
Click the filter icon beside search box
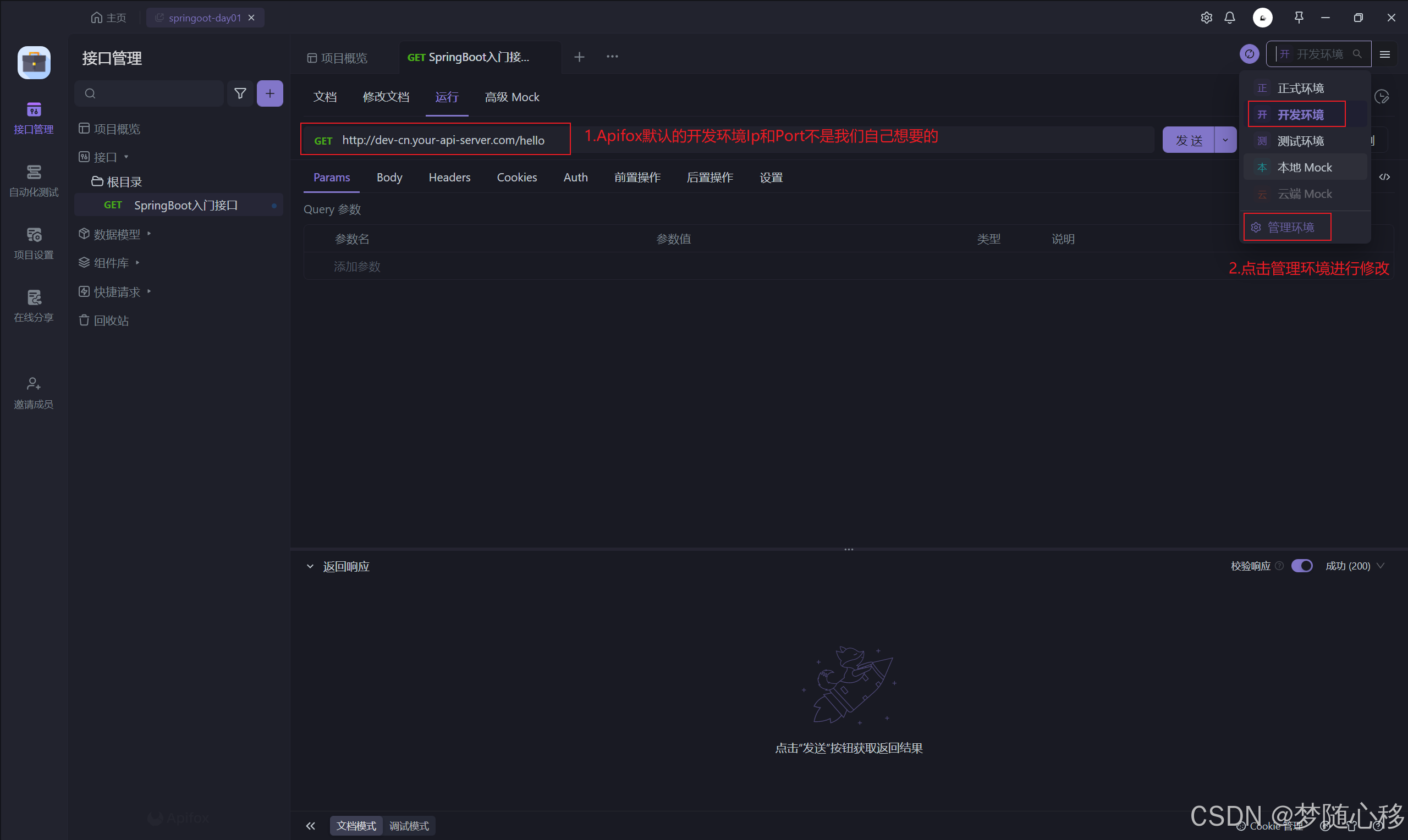(x=240, y=93)
